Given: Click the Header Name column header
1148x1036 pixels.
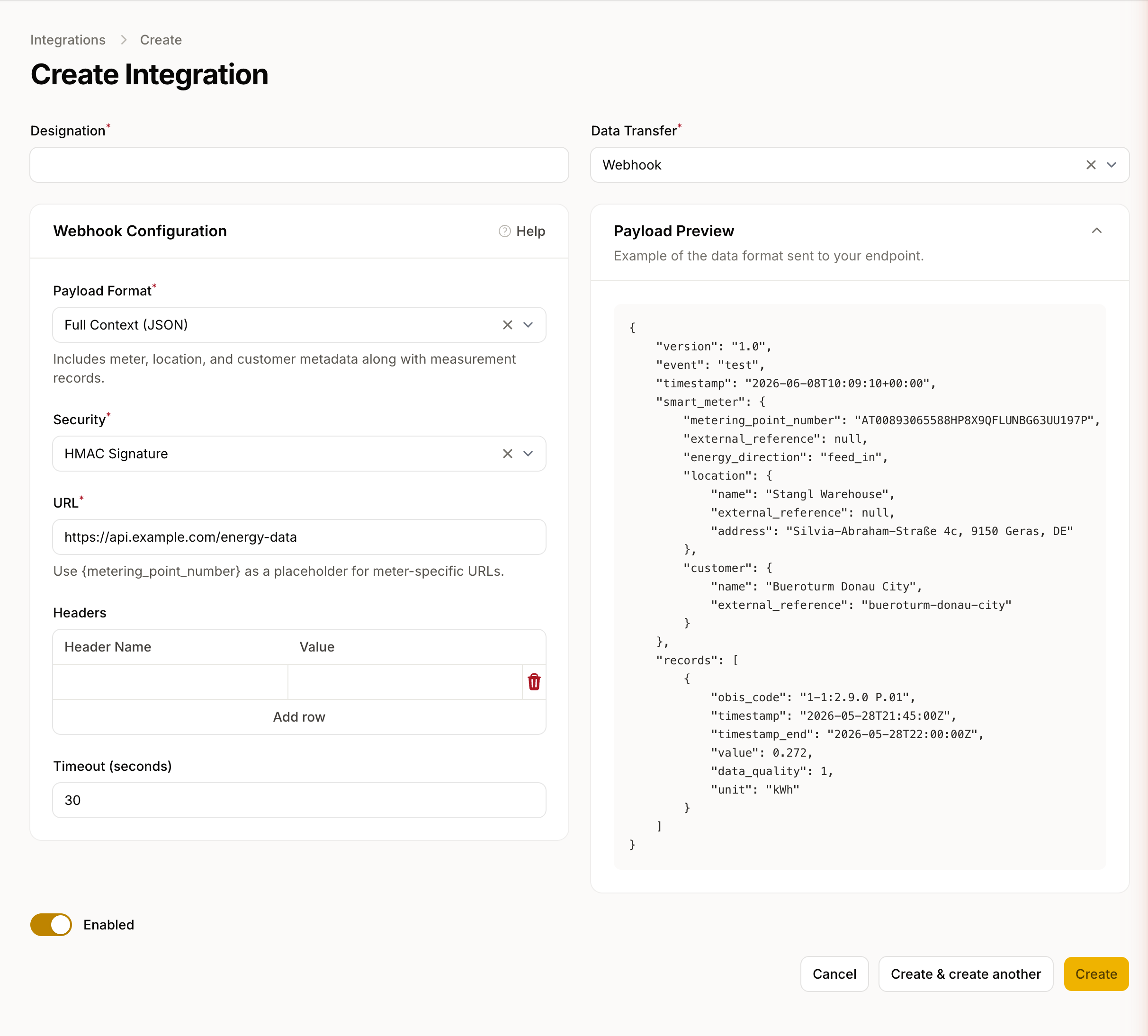Looking at the screenshot, I should click(x=108, y=647).
